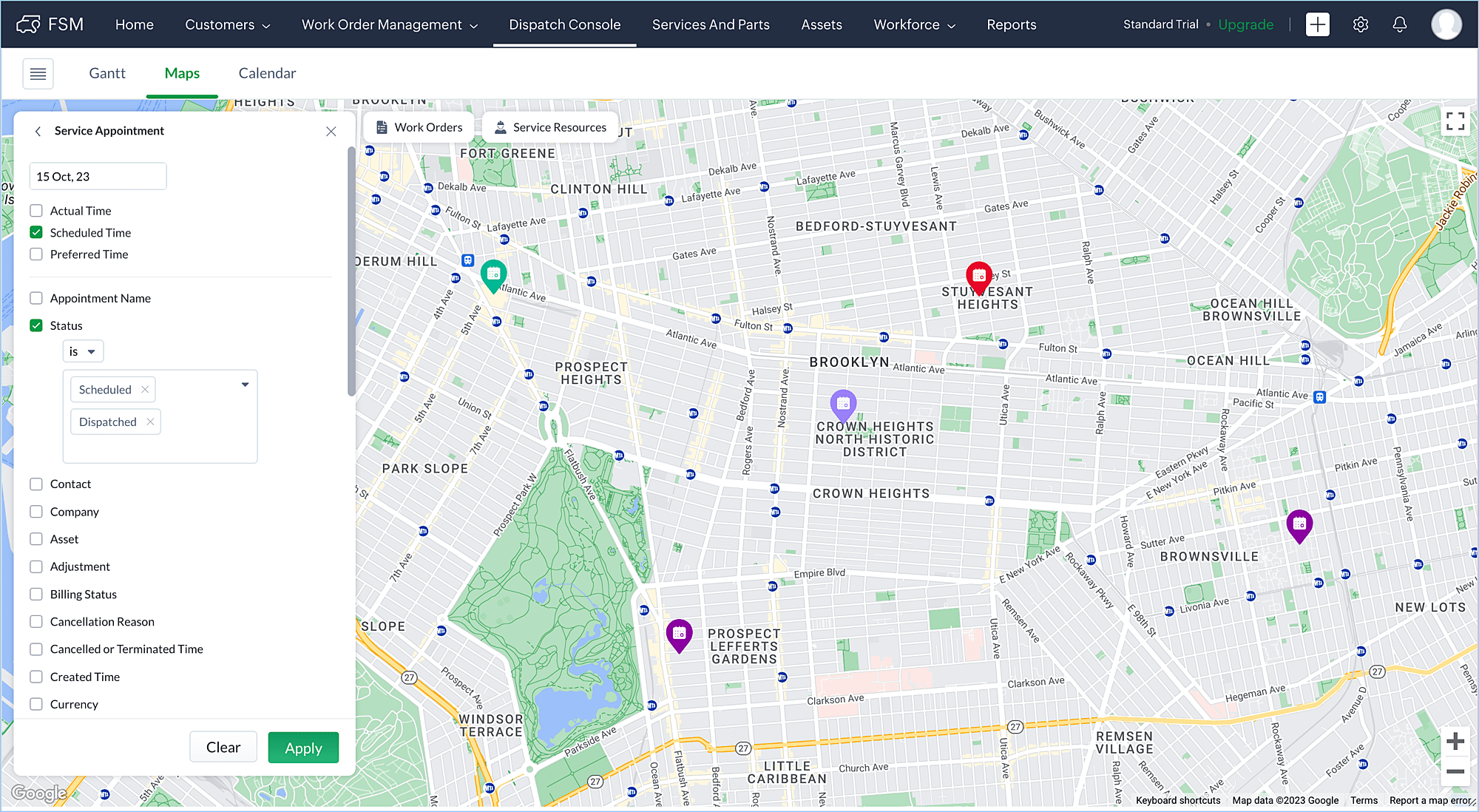The image size is (1479, 812).
Task: Go back from Service Appointment panel
Action: pyautogui.click(x=38, y=131)
